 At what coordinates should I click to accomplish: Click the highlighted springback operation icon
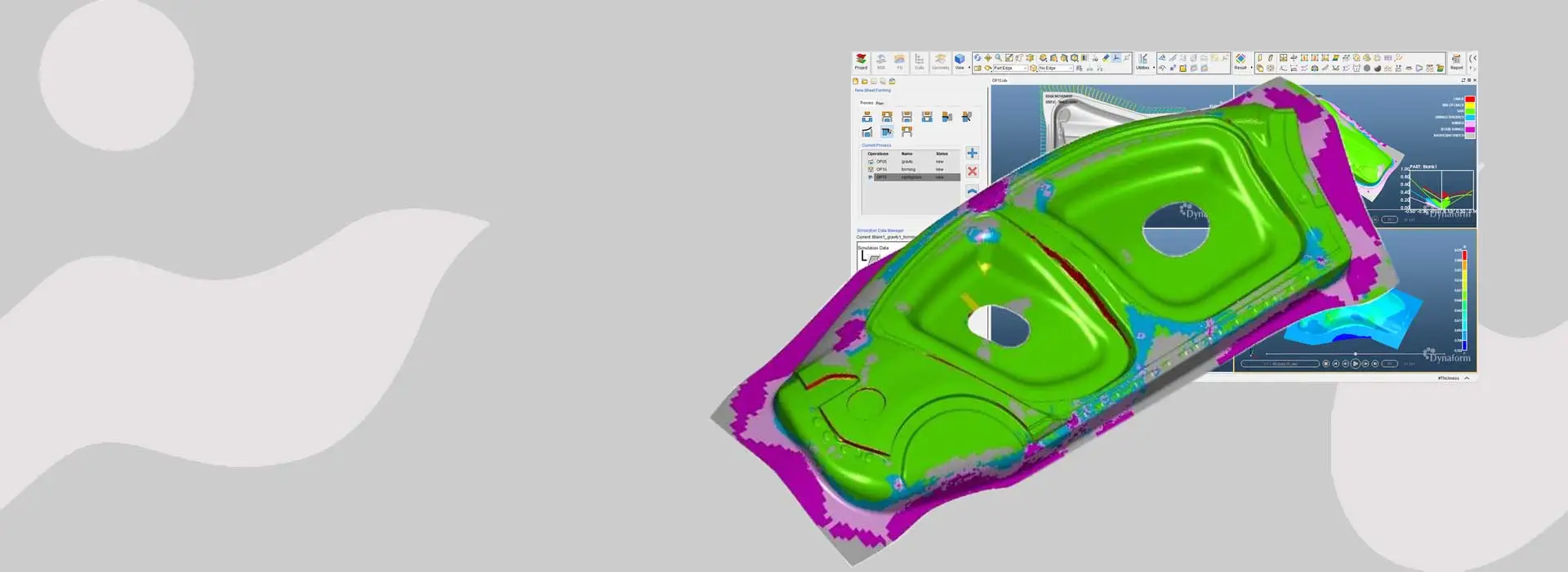click(x=887, y=132)
